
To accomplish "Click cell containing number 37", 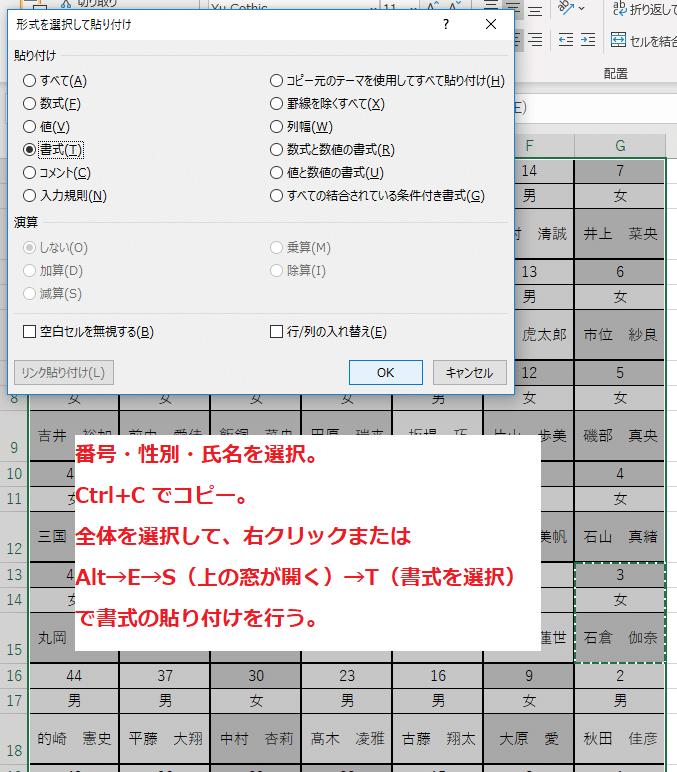I will tap(165, 676).
